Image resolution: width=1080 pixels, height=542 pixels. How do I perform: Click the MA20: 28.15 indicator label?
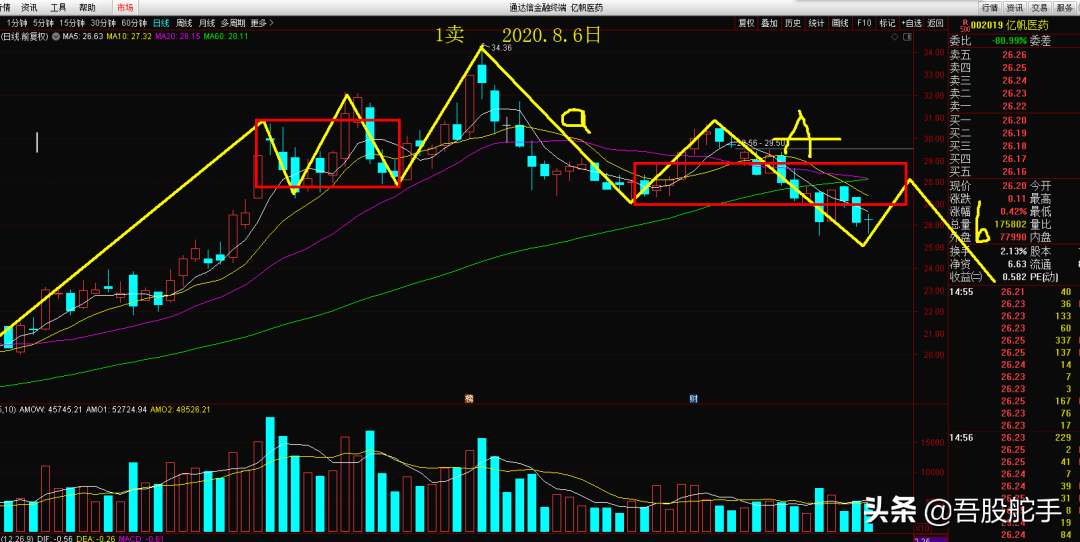[178, 36]
